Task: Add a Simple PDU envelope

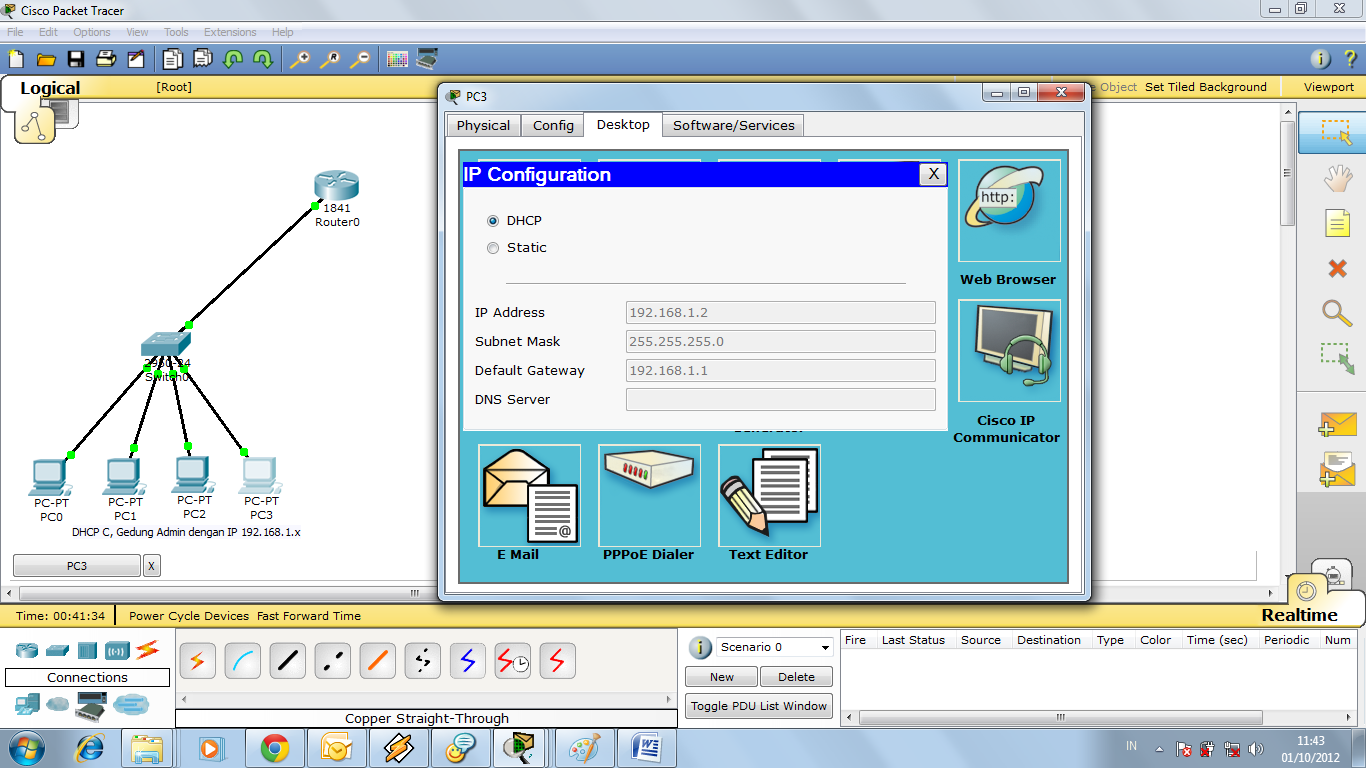Action: pyautogui.click(x=1337, y=424)
